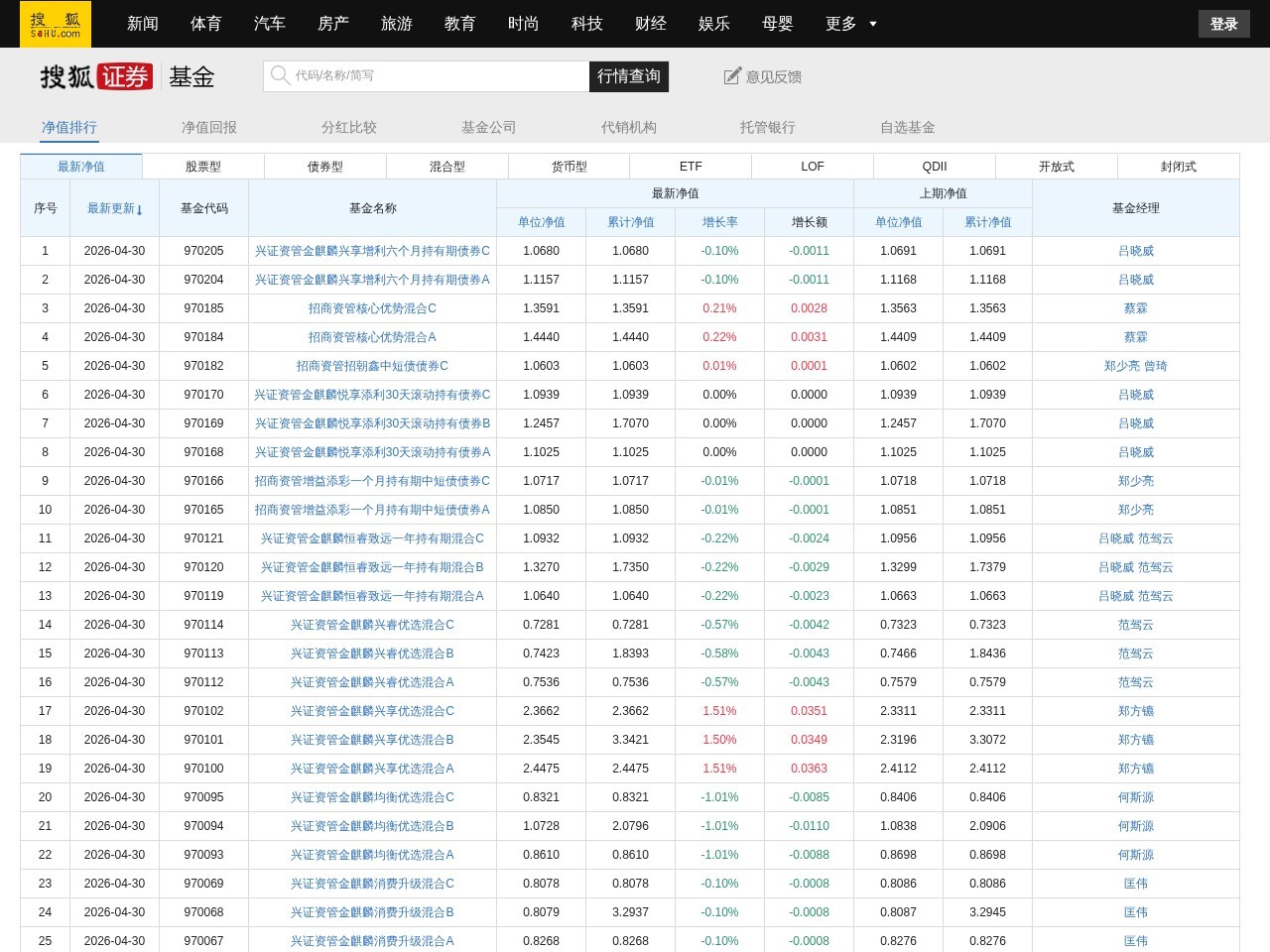Open manager 匡伟 in row 23

pos(1136,884)
